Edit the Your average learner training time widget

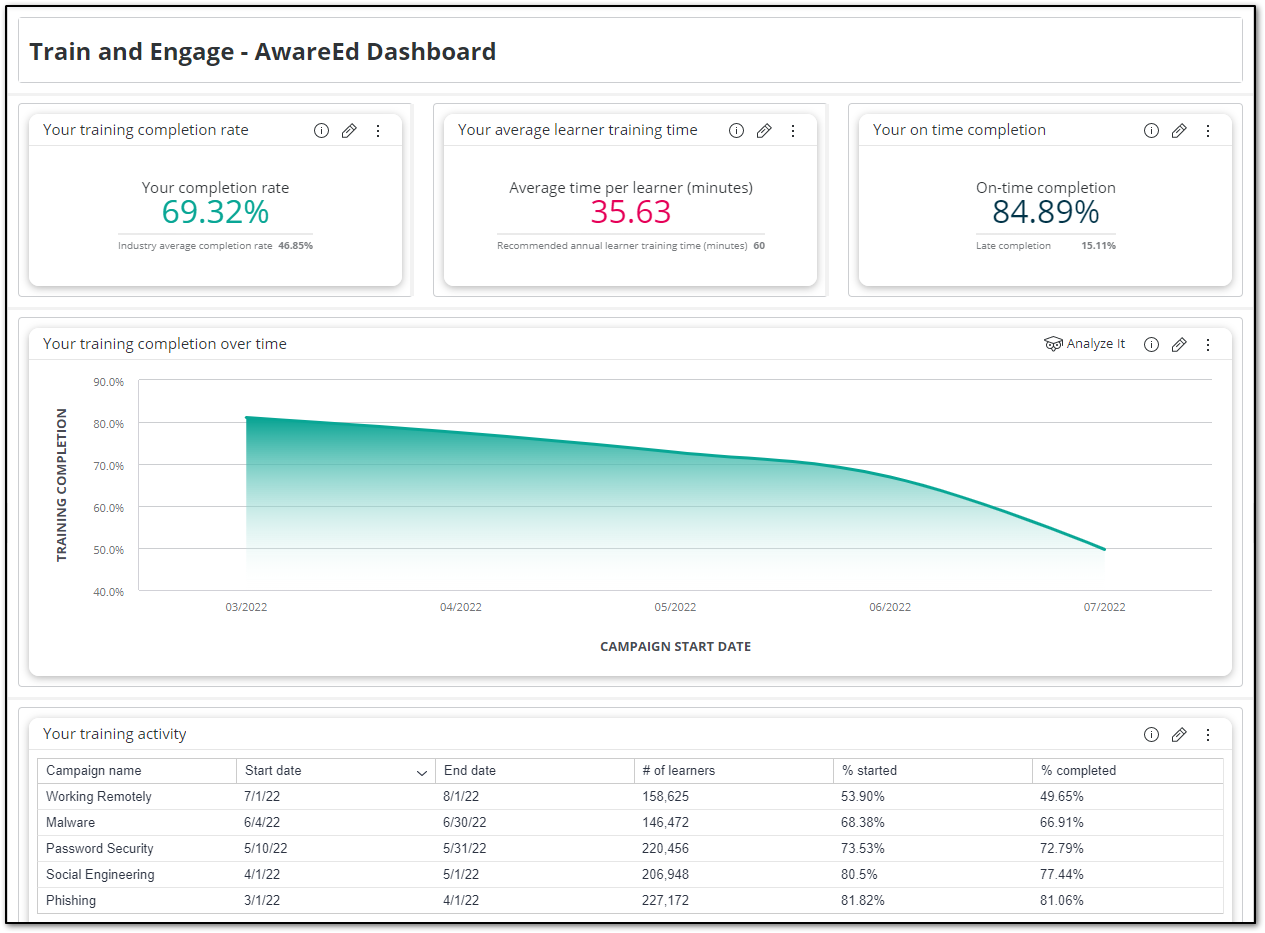[764, 130]
